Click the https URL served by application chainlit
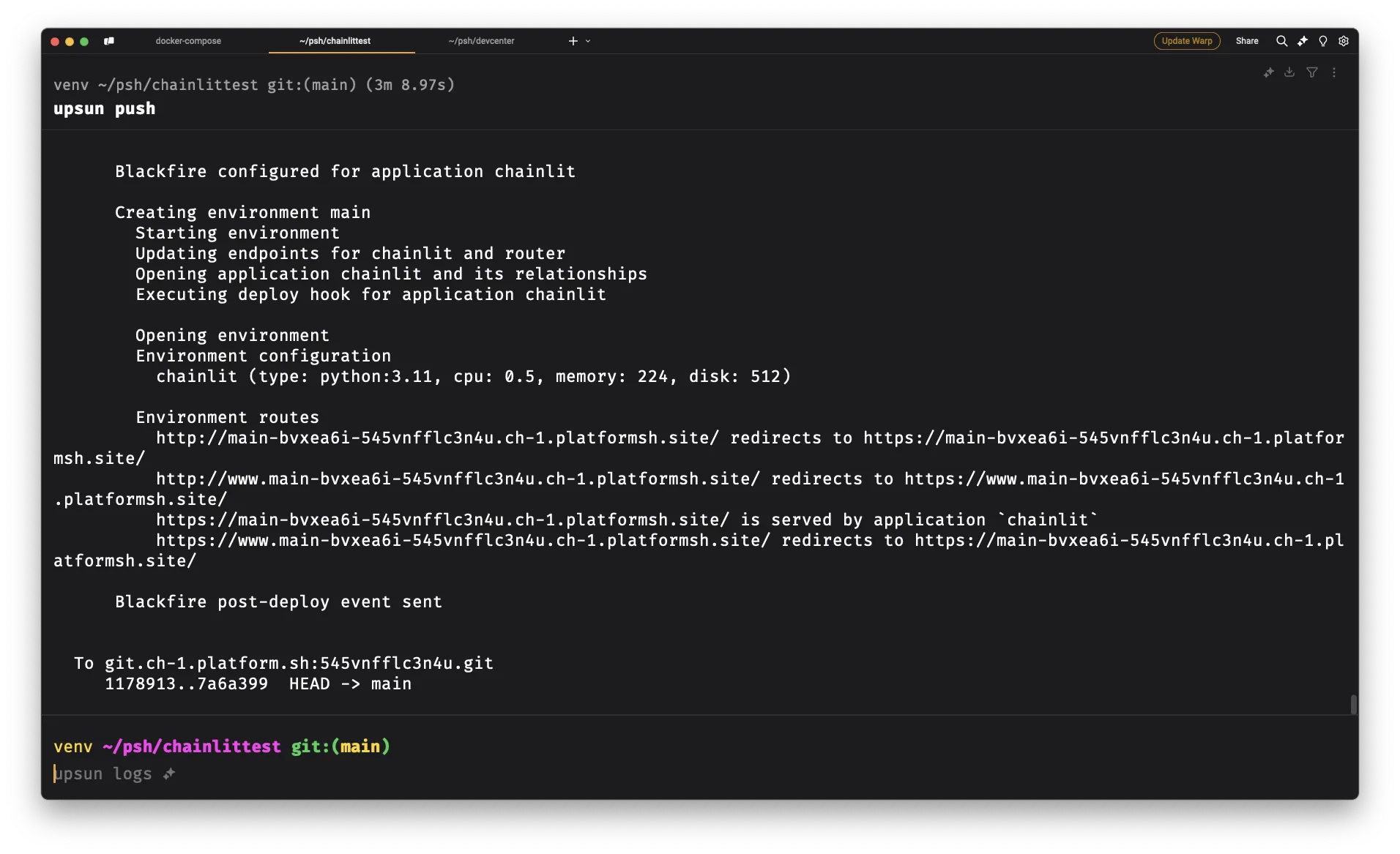Screen dimensions: 1400x854 (442, 520)
